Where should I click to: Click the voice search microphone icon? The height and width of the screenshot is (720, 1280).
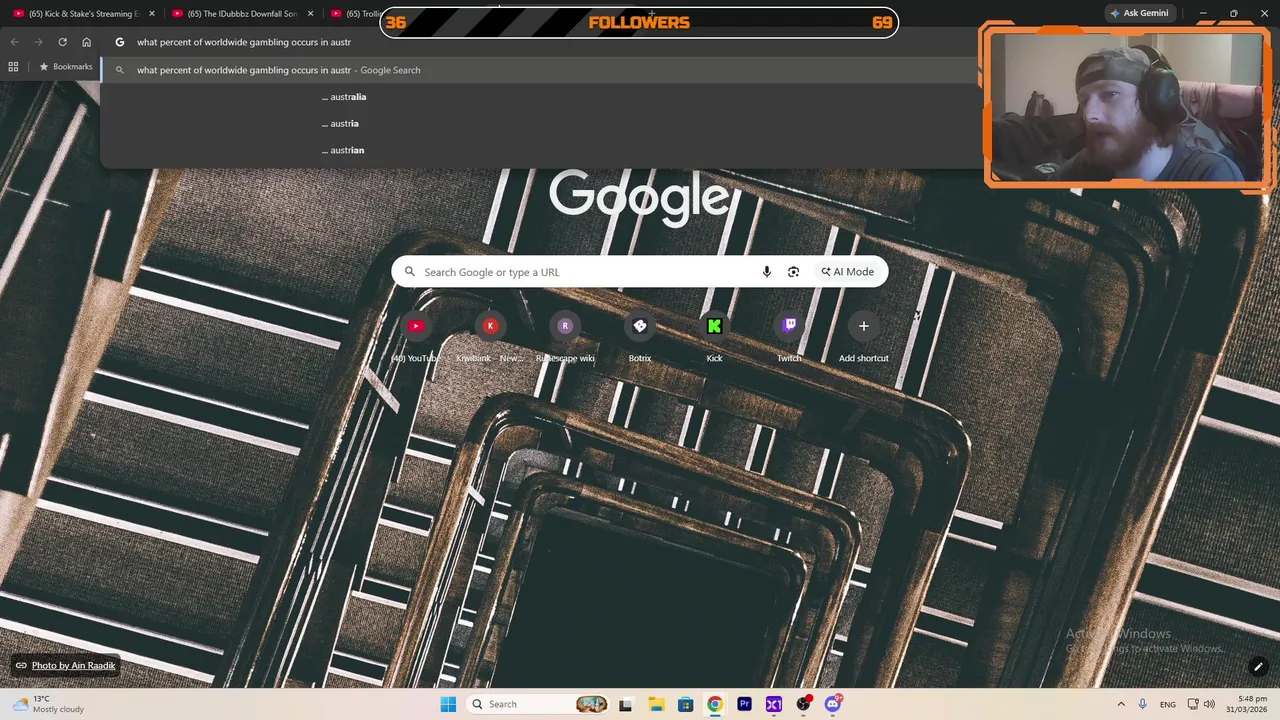tap(767, 272)
